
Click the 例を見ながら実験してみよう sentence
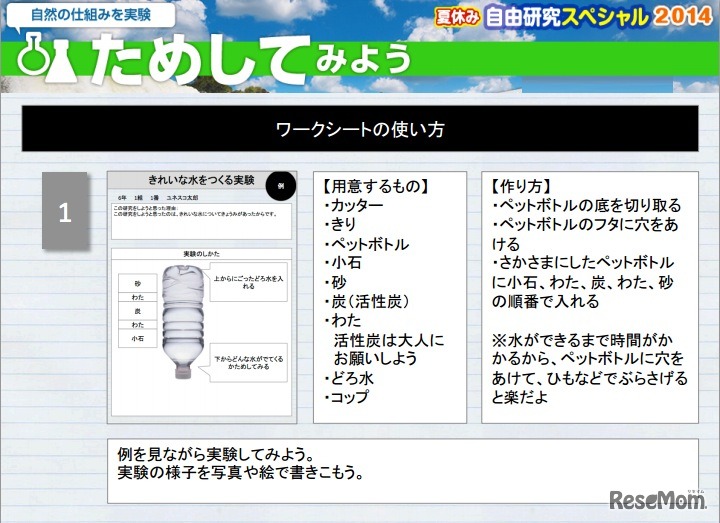coord(216,454)
